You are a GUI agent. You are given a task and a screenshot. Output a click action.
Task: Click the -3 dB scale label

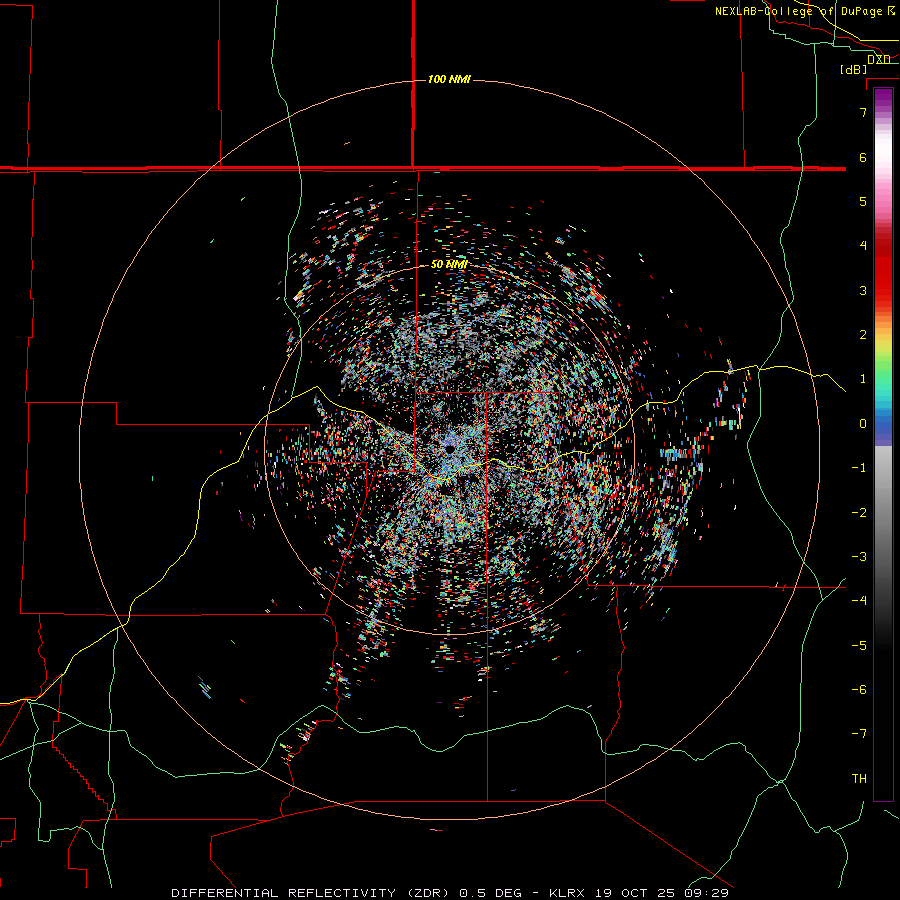click(x=859, y=557)
